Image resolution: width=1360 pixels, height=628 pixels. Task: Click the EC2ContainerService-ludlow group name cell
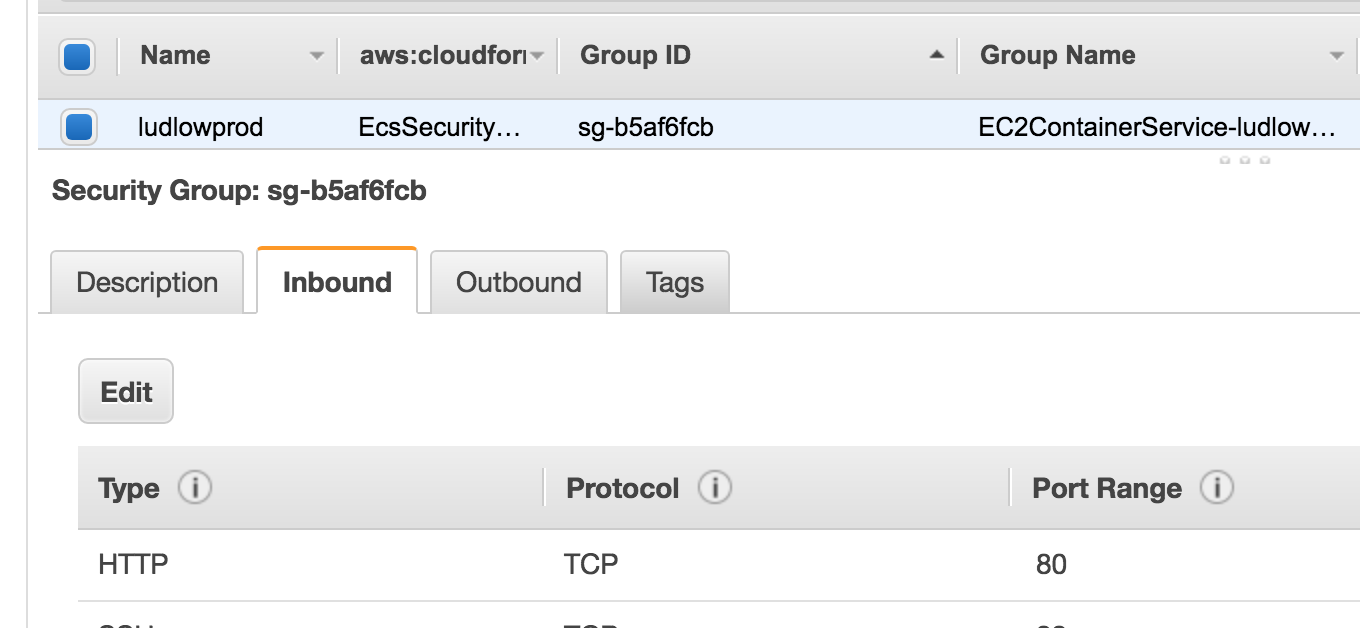[x=1157, y=127]
